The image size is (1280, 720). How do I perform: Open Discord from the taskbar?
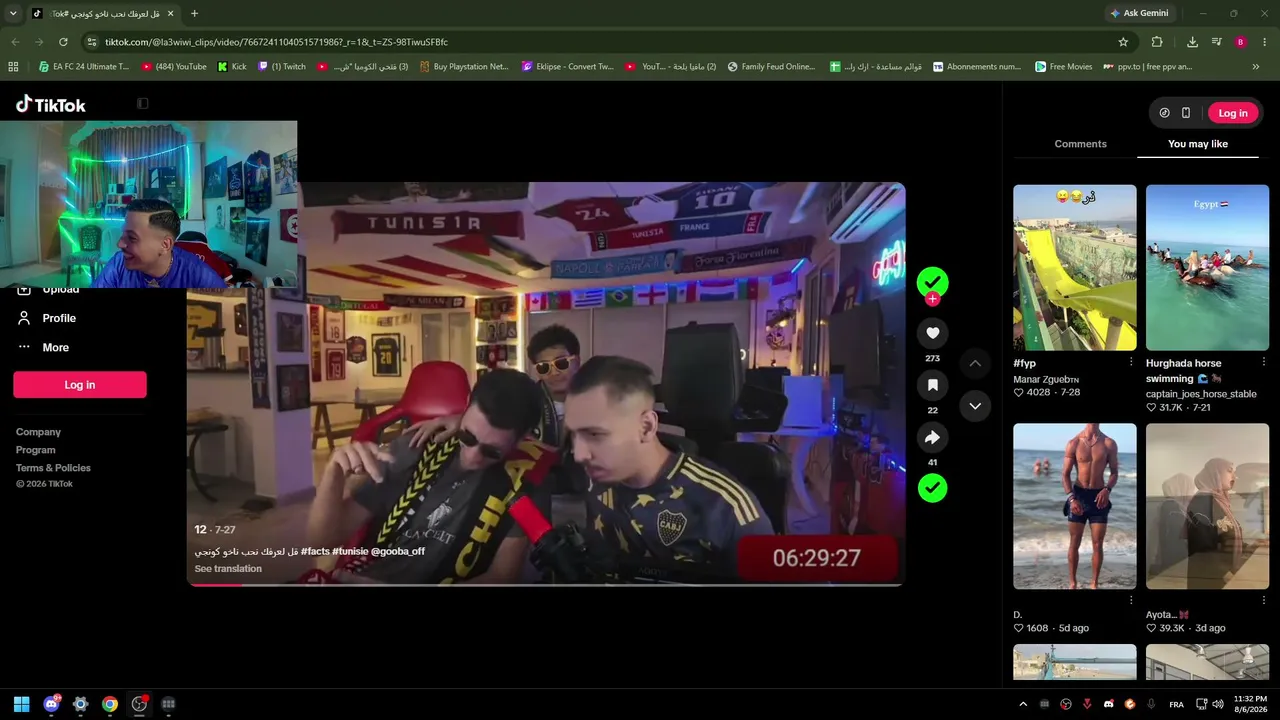(x=51, y=704)
